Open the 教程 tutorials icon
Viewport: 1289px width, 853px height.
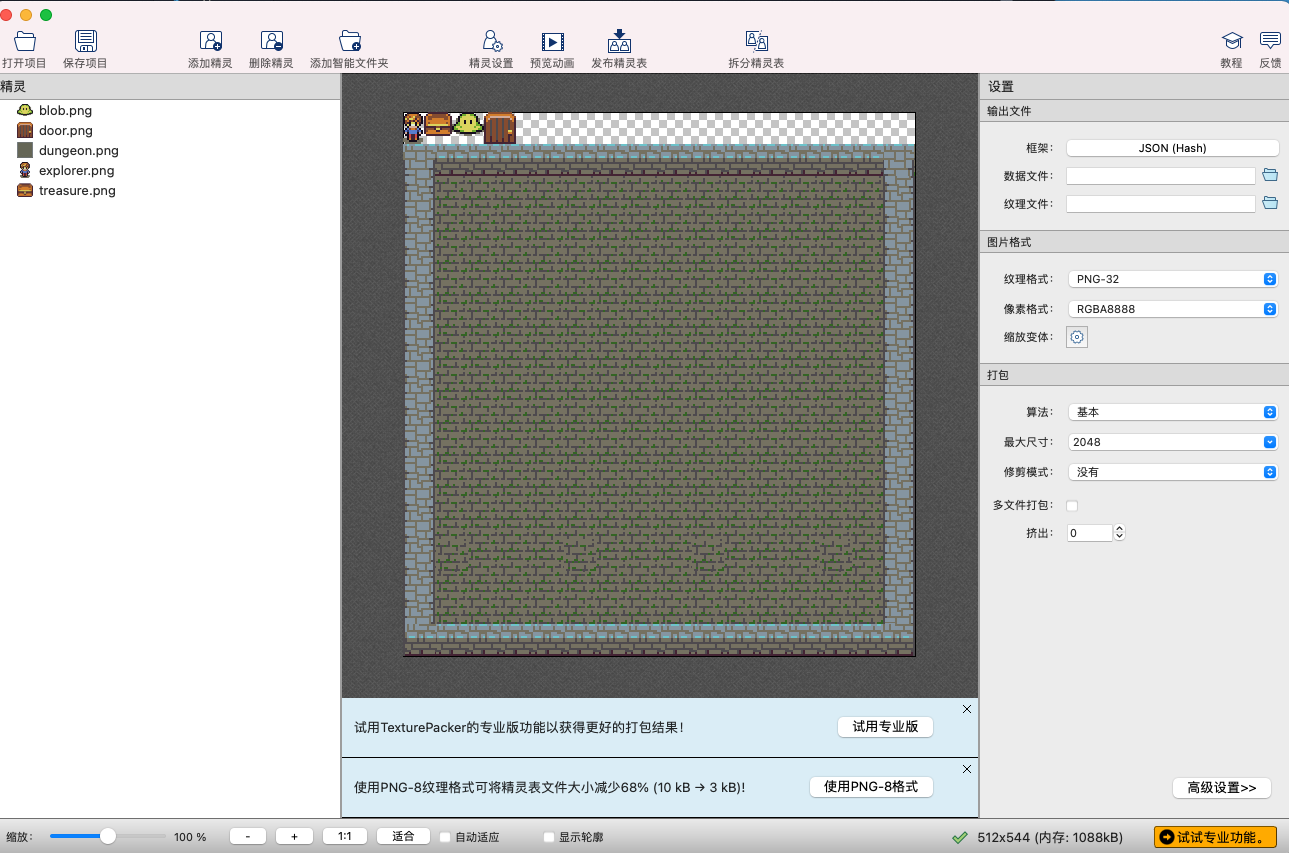point(1231,41)
